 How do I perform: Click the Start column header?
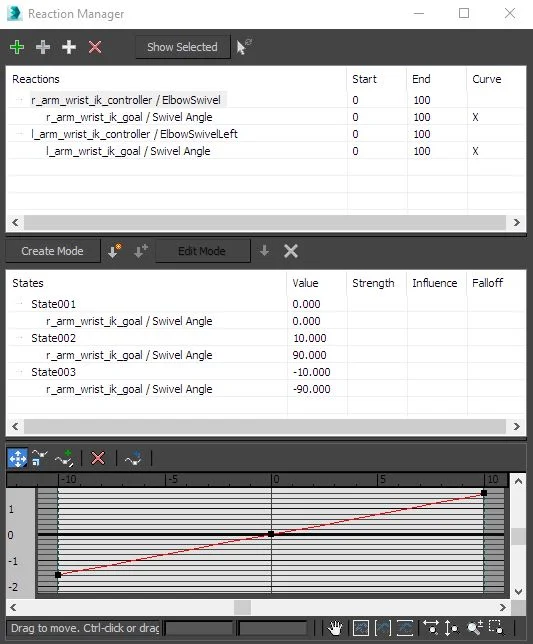377,79
